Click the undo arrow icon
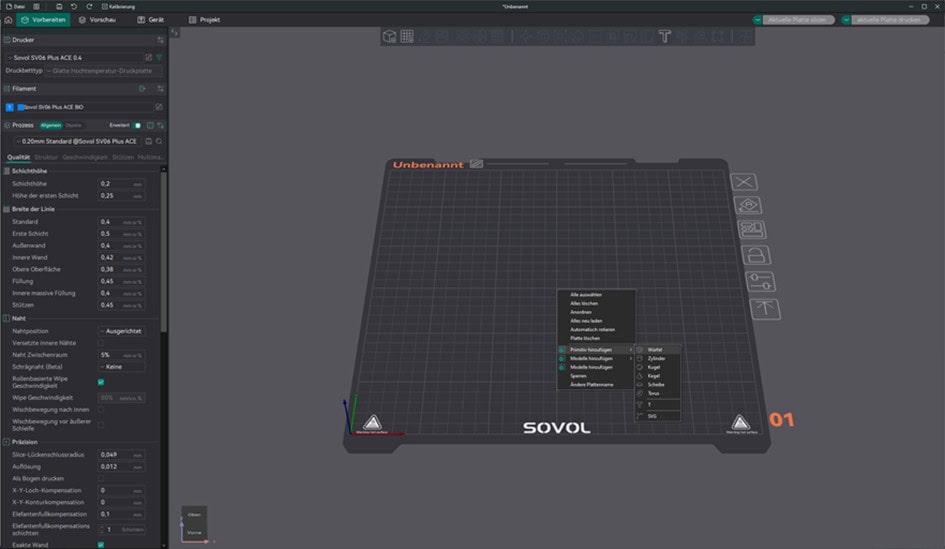The height and width of the screenshot is (549, 945). click(x=74, y=6)
